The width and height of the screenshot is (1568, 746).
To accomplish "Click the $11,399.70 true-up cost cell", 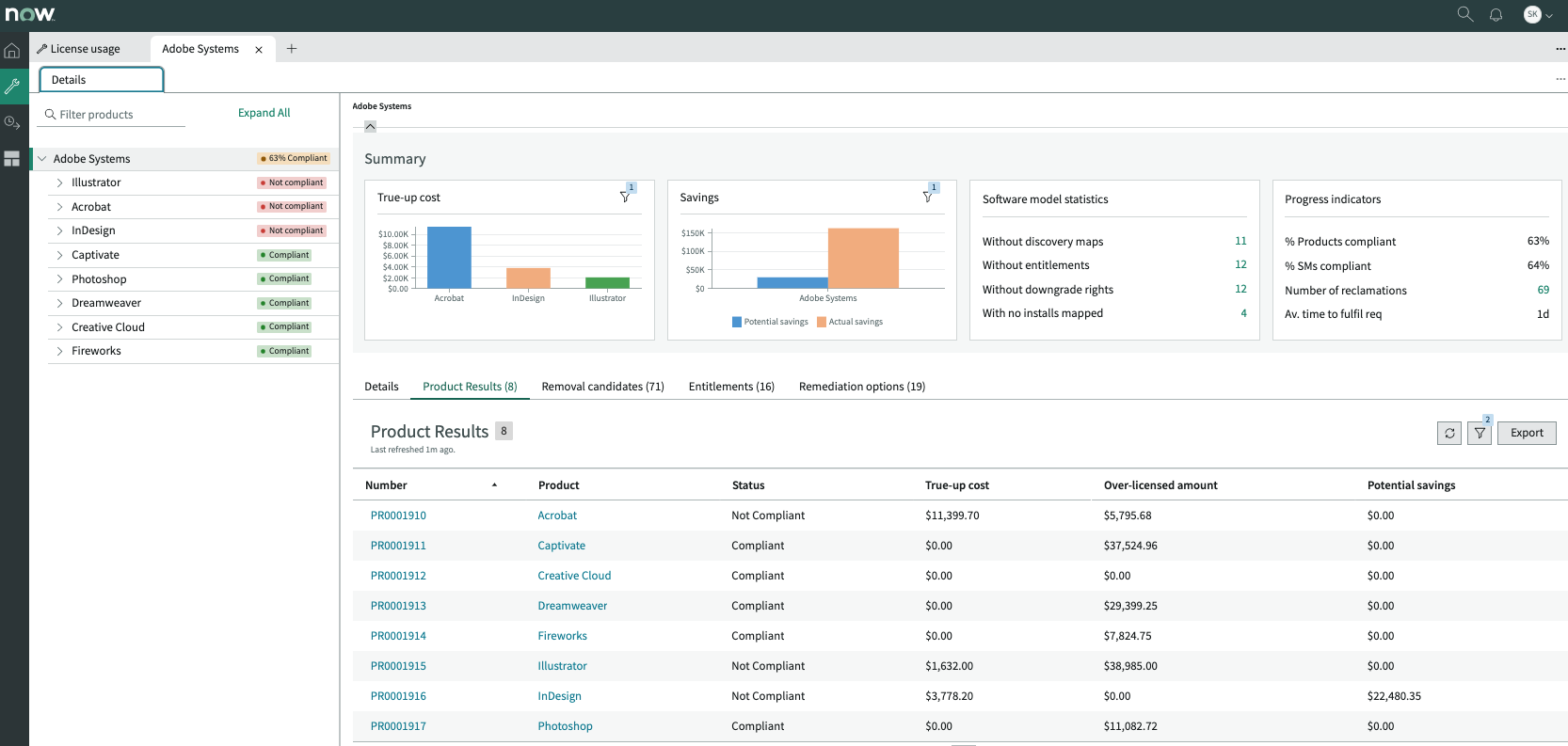I will (952, 516).
